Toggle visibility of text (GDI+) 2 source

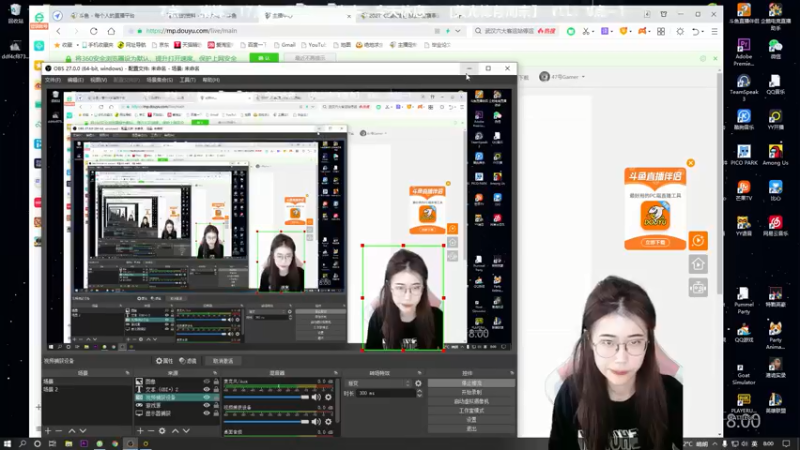point(207,389)
